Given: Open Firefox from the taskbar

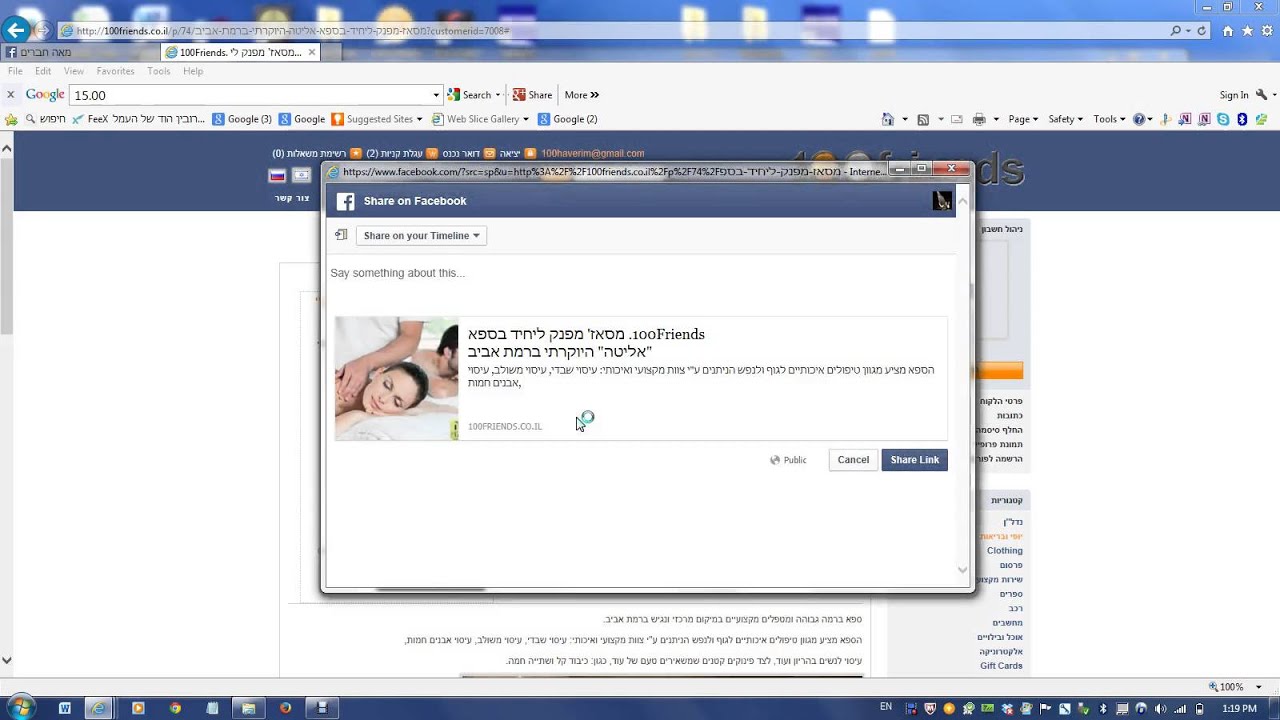Looking at the screenshot, I should [x=285, y=708].
